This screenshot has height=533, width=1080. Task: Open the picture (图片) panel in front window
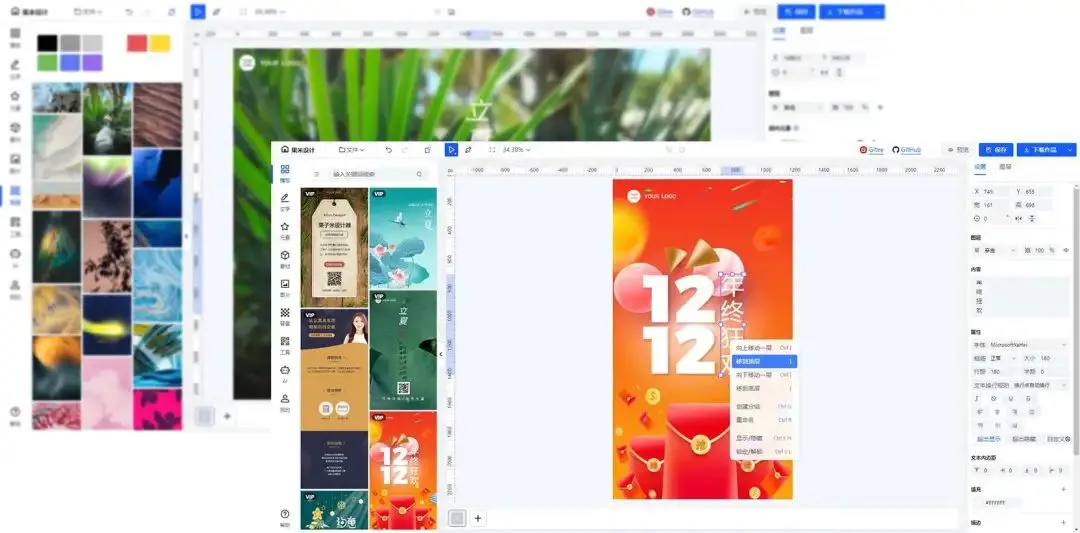click(x=284, y=287)
